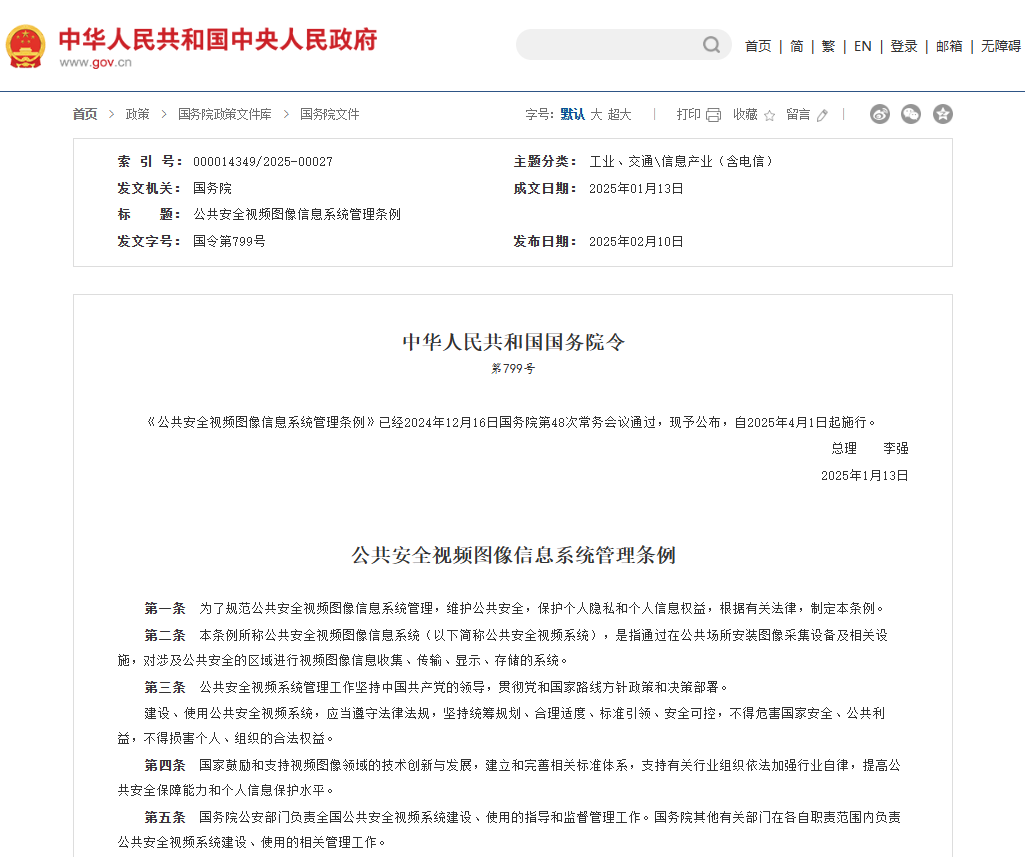The image size is (1025, 857).
Task: Click the star icon next to 收藏
Action: 770,115
